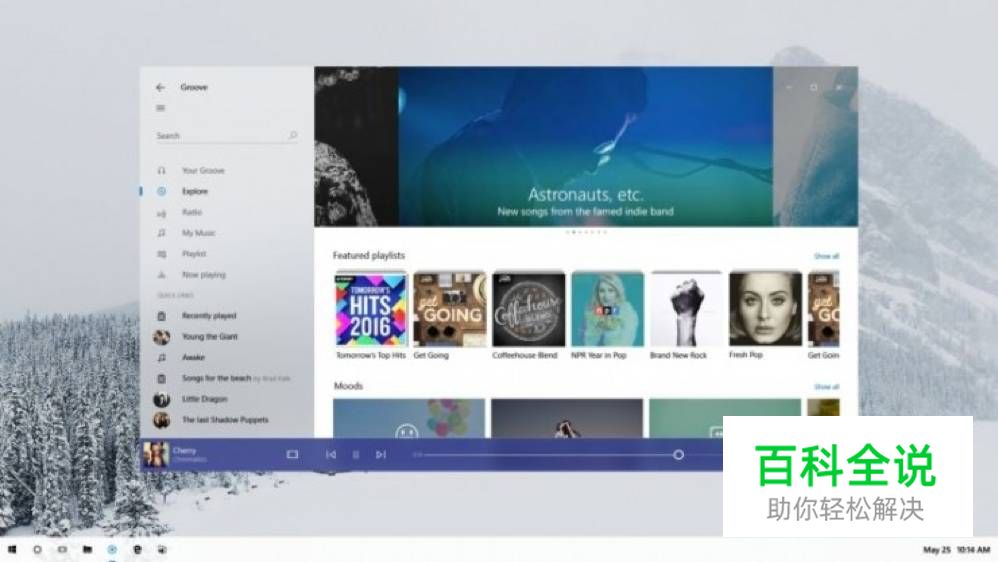The width and height of the screenshot is (998, 562).
Task: Select Radio in the sidebar
Action: 191,212
